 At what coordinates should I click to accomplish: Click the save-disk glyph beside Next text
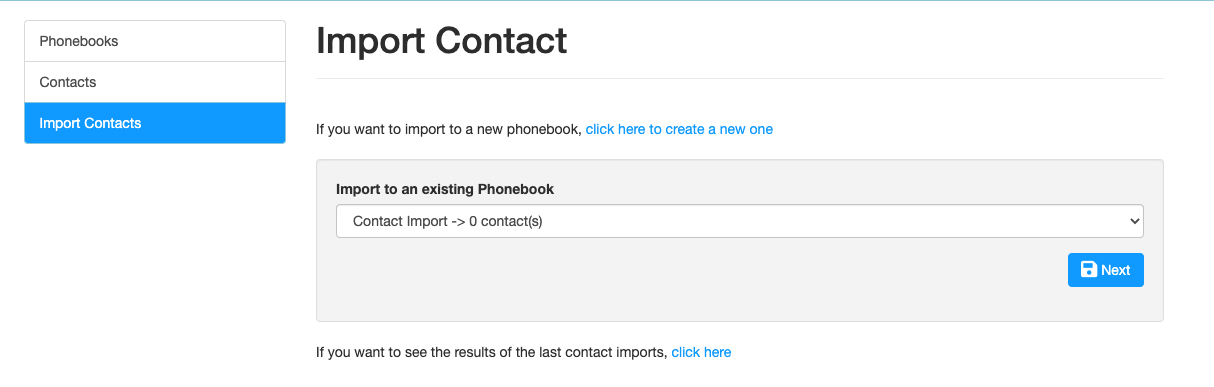[1089, 270]
